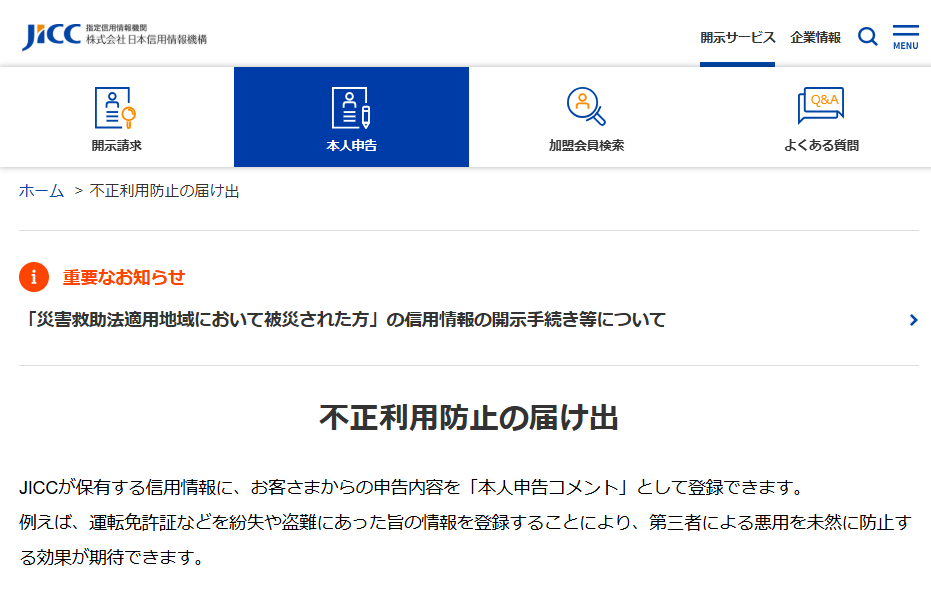Image resolution: width=931 pixels, height=591 pixels.
Task: Select the 開示請求 tab label
Action: click(116, 145)
